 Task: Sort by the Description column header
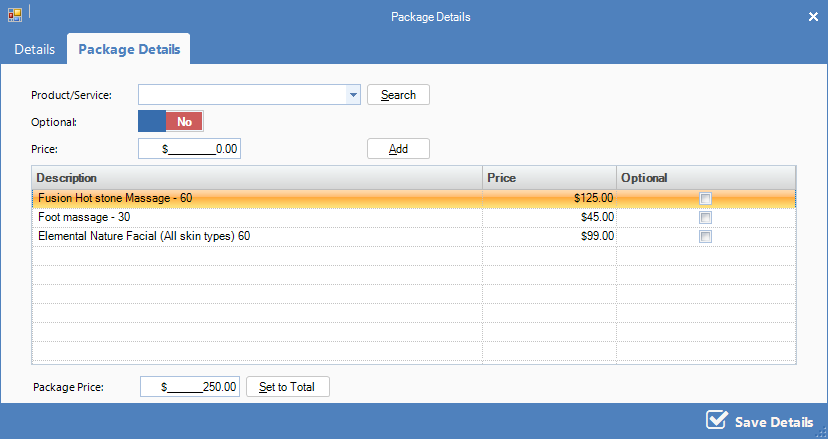coord(256,177)
